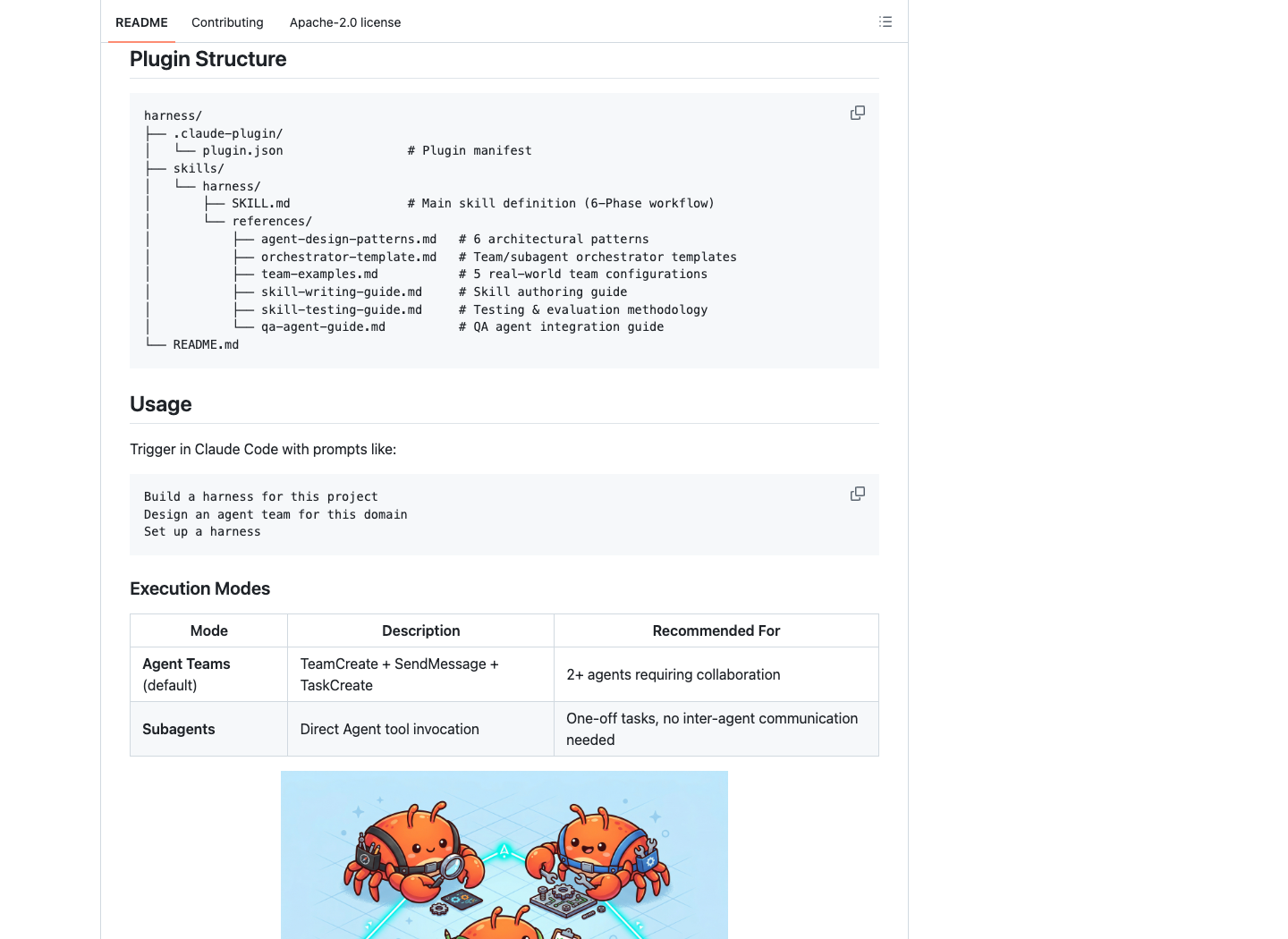Click the Description column header
The width and height of the screenshot is (1288, 939).
coord(421,630)
